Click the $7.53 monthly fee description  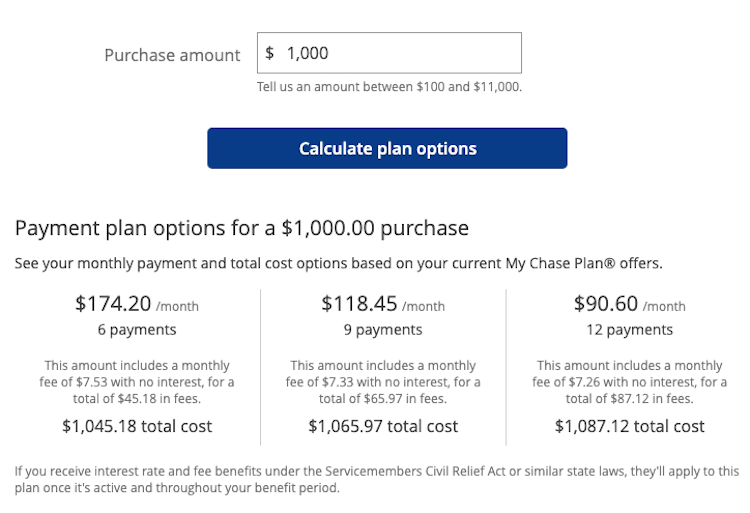coord(137,382)
